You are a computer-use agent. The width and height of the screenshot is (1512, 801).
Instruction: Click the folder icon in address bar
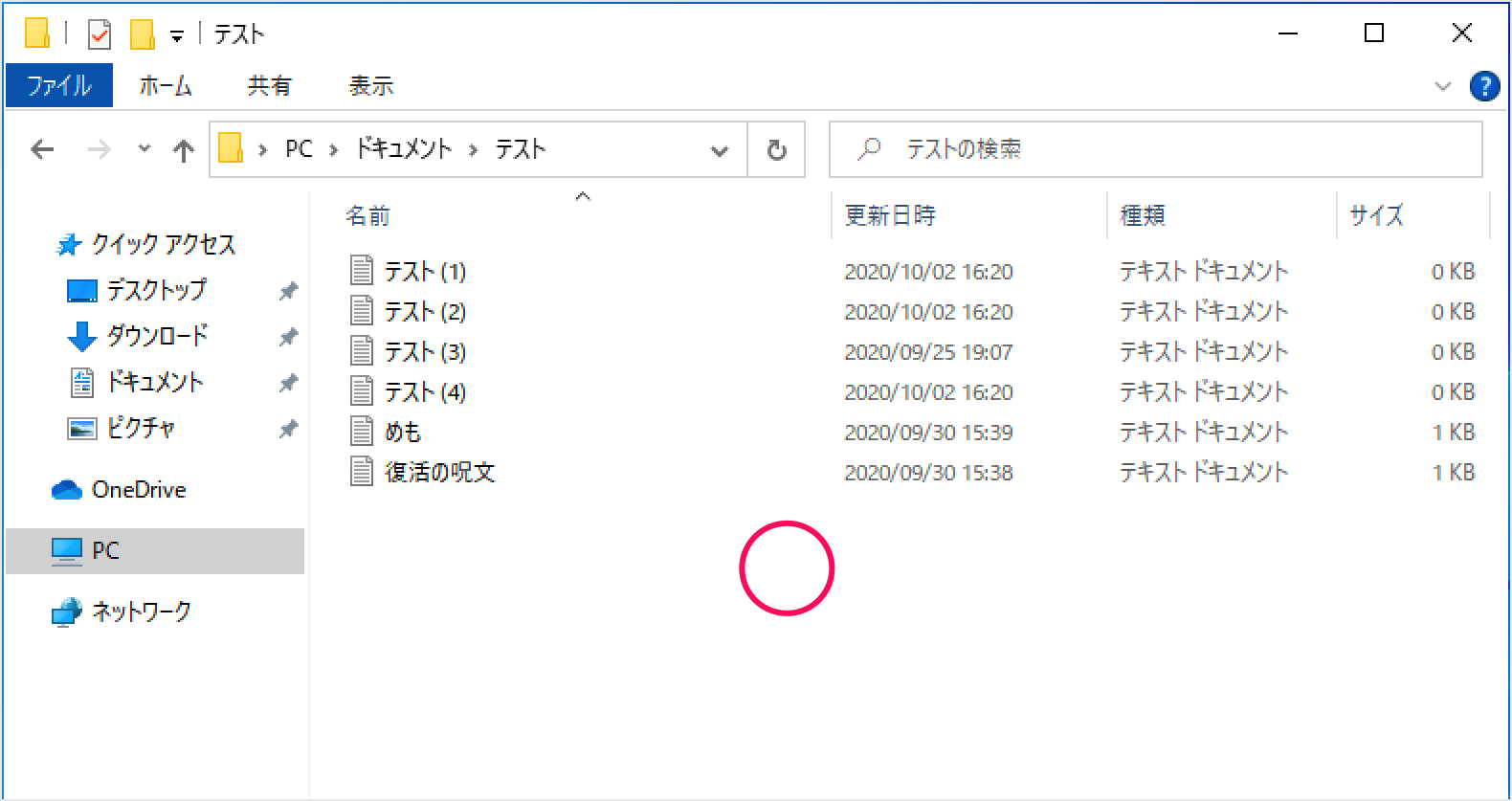point(231,148)
